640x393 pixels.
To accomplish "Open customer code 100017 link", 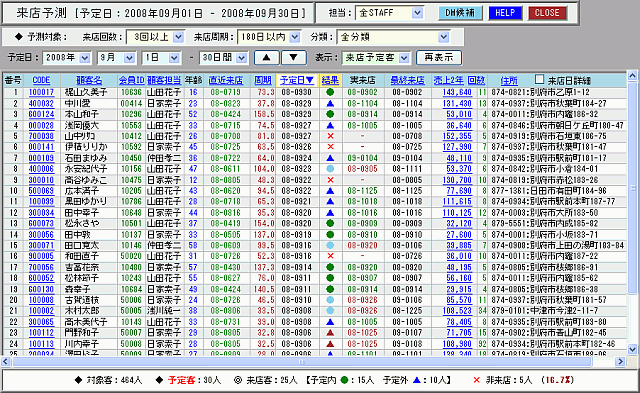I will pos(41,93).
